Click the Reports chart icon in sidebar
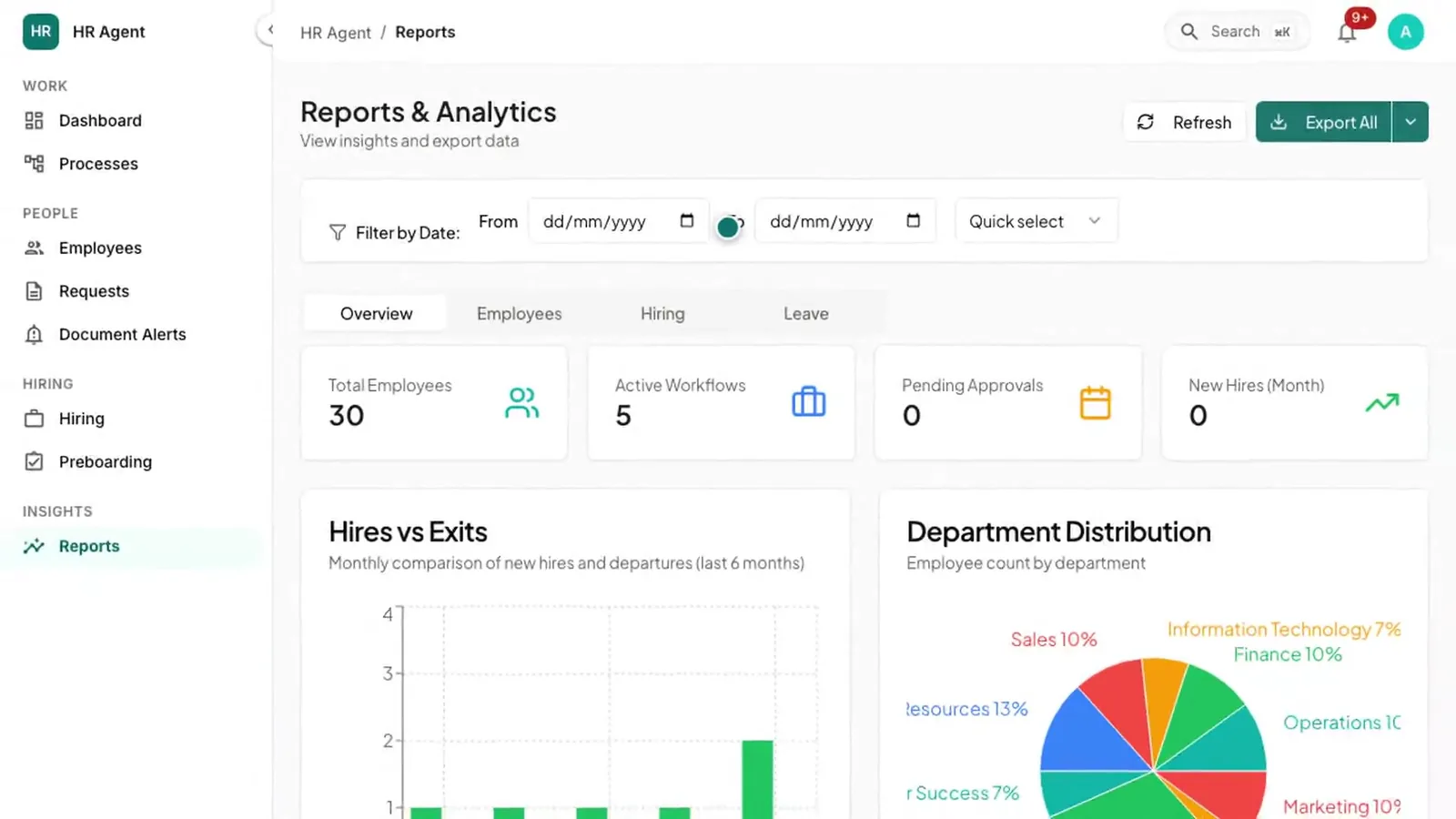Screen dimensions: 1456x819 (x=34, y=546)
